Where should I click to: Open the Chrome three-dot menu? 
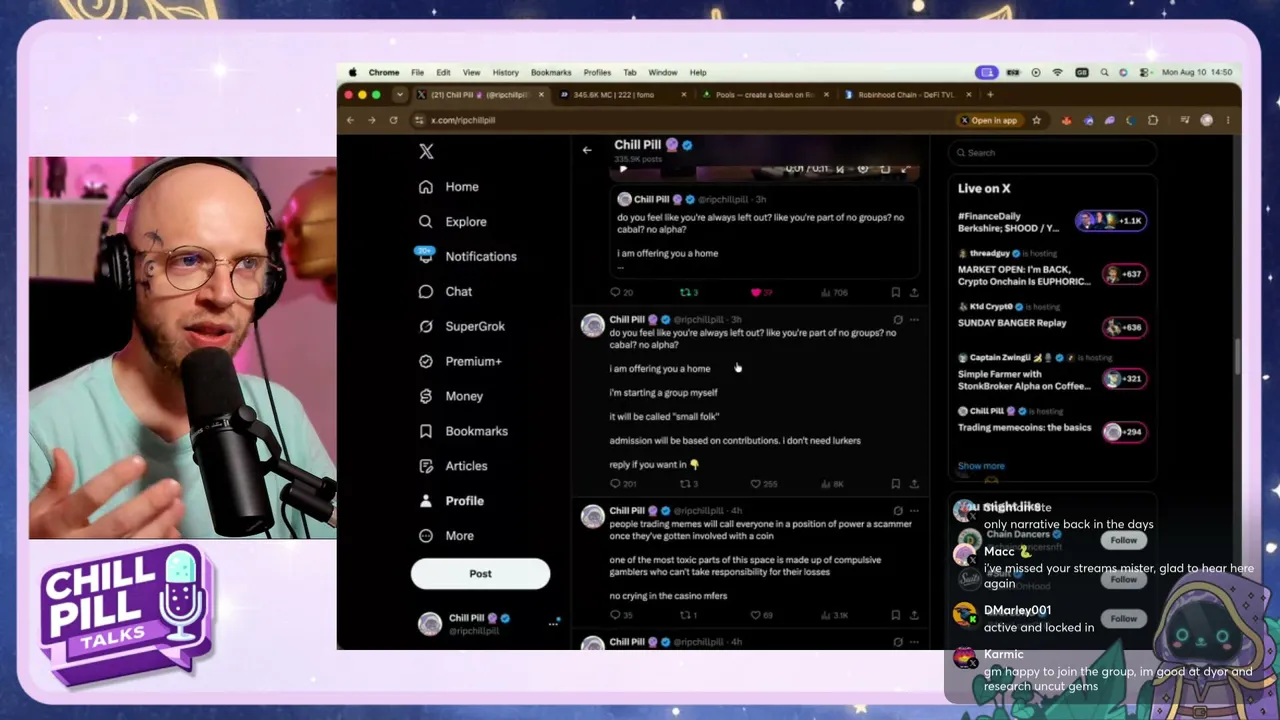point(1228,120)
